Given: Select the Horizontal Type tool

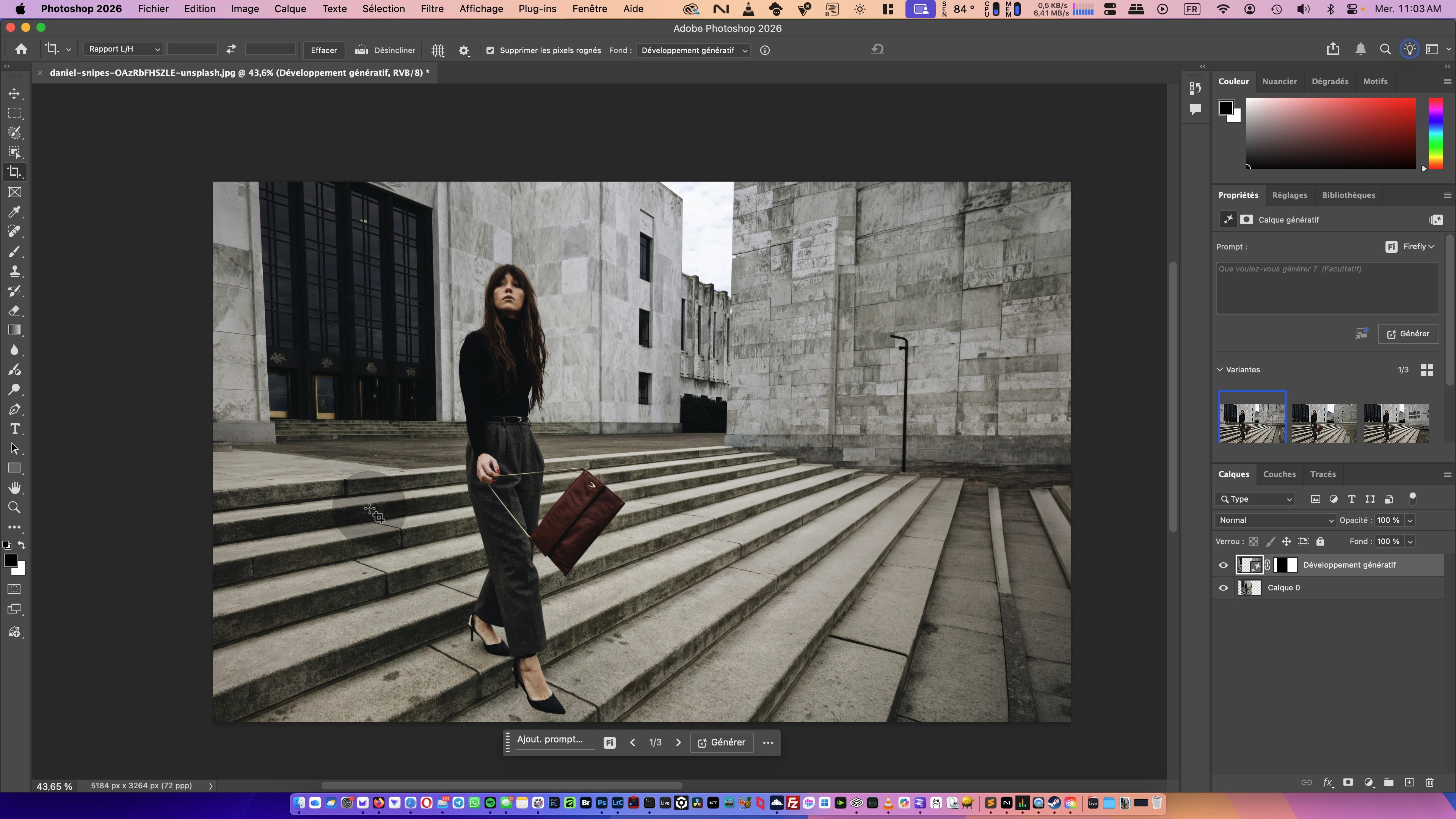Looking at the screenshot, I should point(15,429).
